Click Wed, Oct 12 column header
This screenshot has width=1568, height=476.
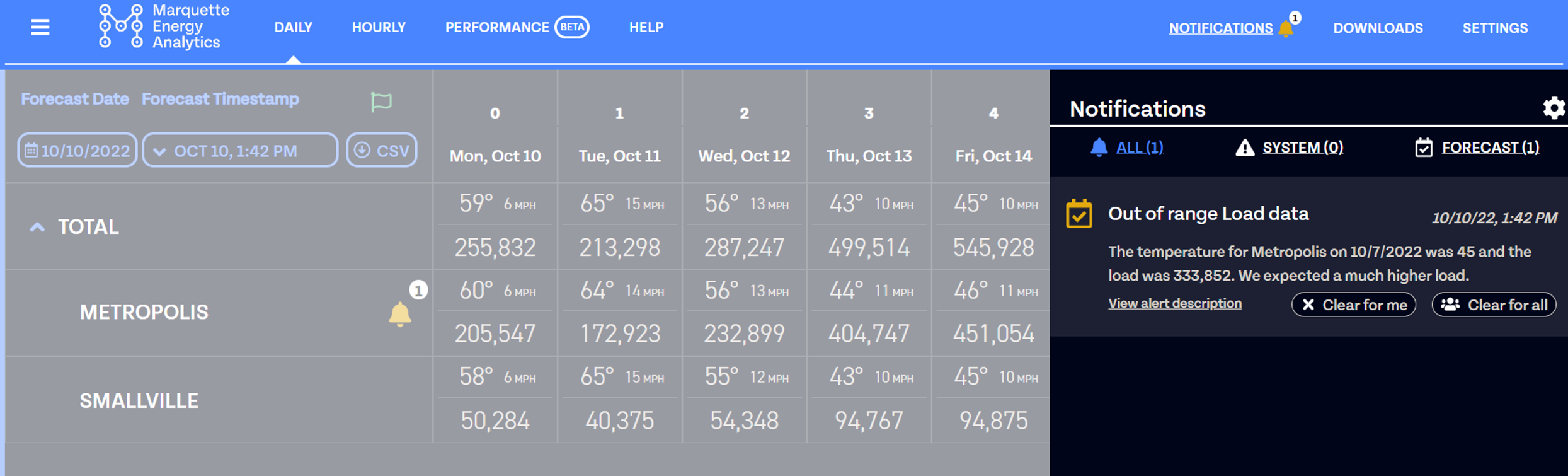coord(744,156)
